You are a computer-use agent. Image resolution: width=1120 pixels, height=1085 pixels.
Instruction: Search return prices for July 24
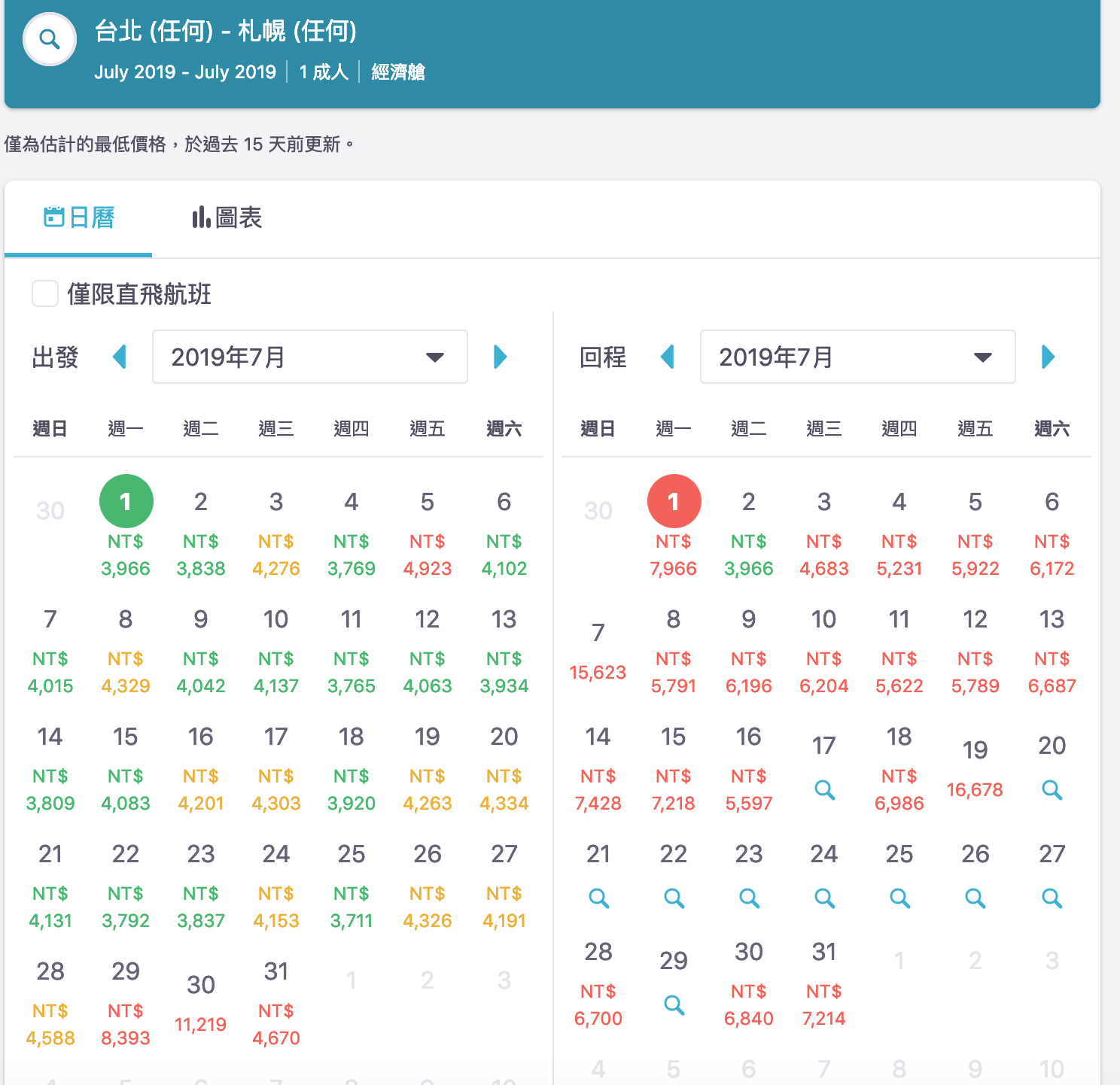824,898
